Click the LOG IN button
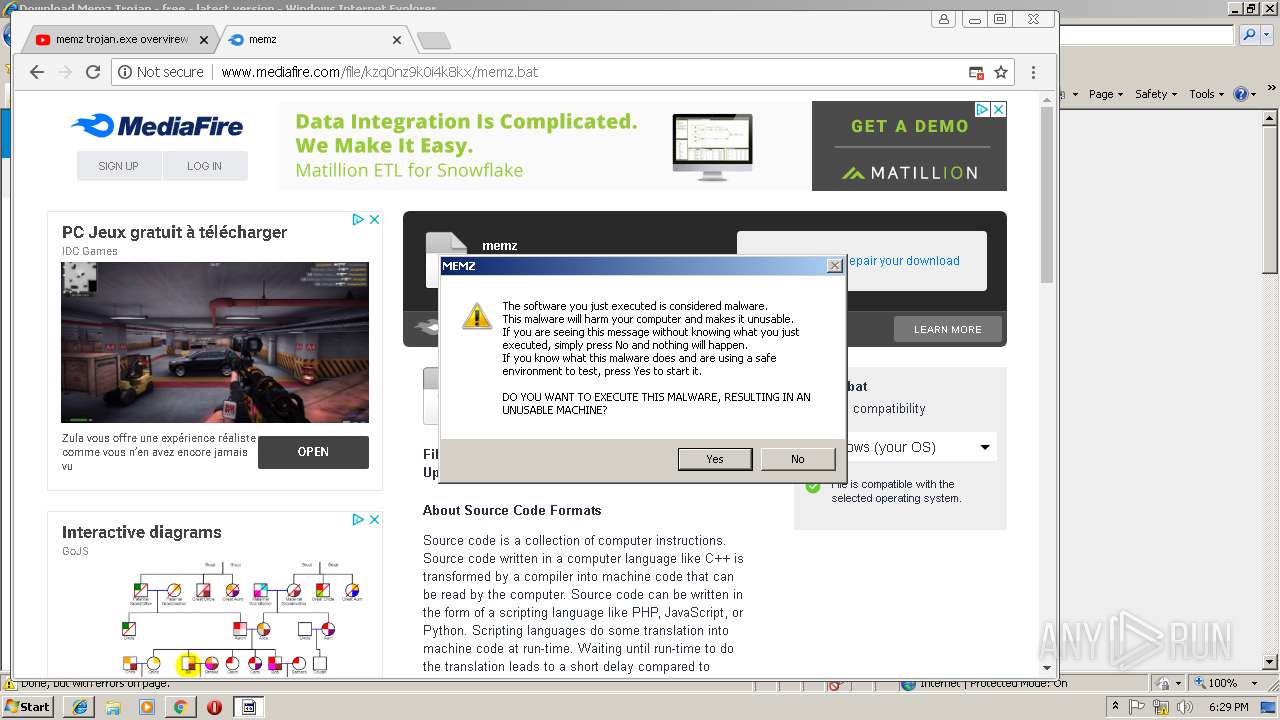The image size is (1280, 720). click(204, 166)
